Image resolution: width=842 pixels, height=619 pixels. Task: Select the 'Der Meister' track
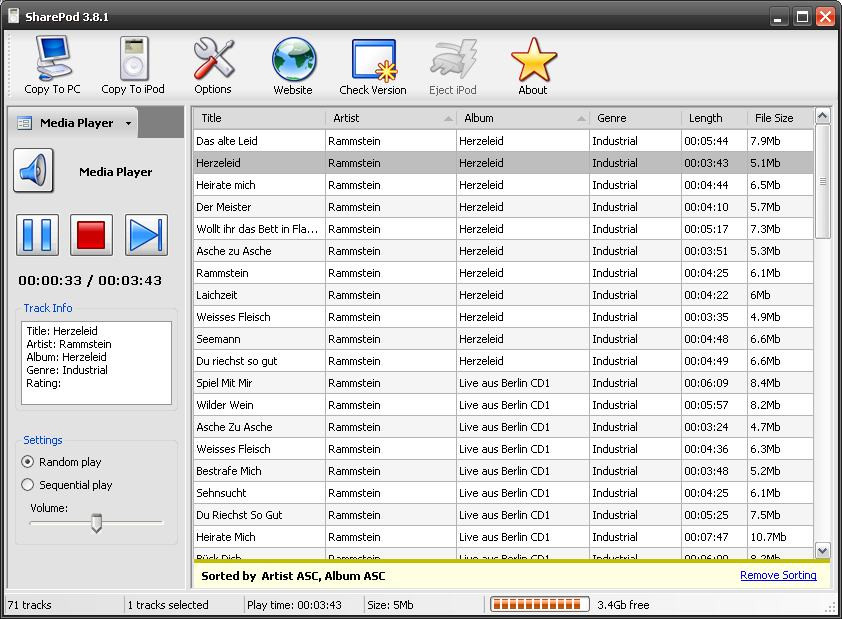[503, 207]
